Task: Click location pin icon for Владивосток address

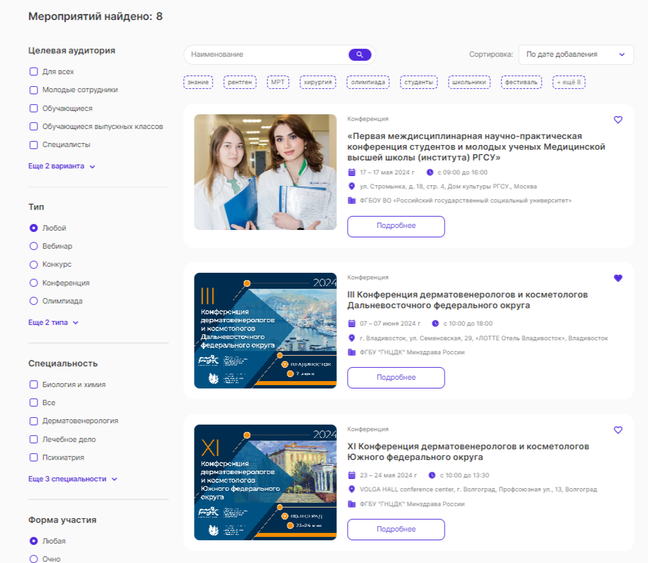Action: point(351,338)
